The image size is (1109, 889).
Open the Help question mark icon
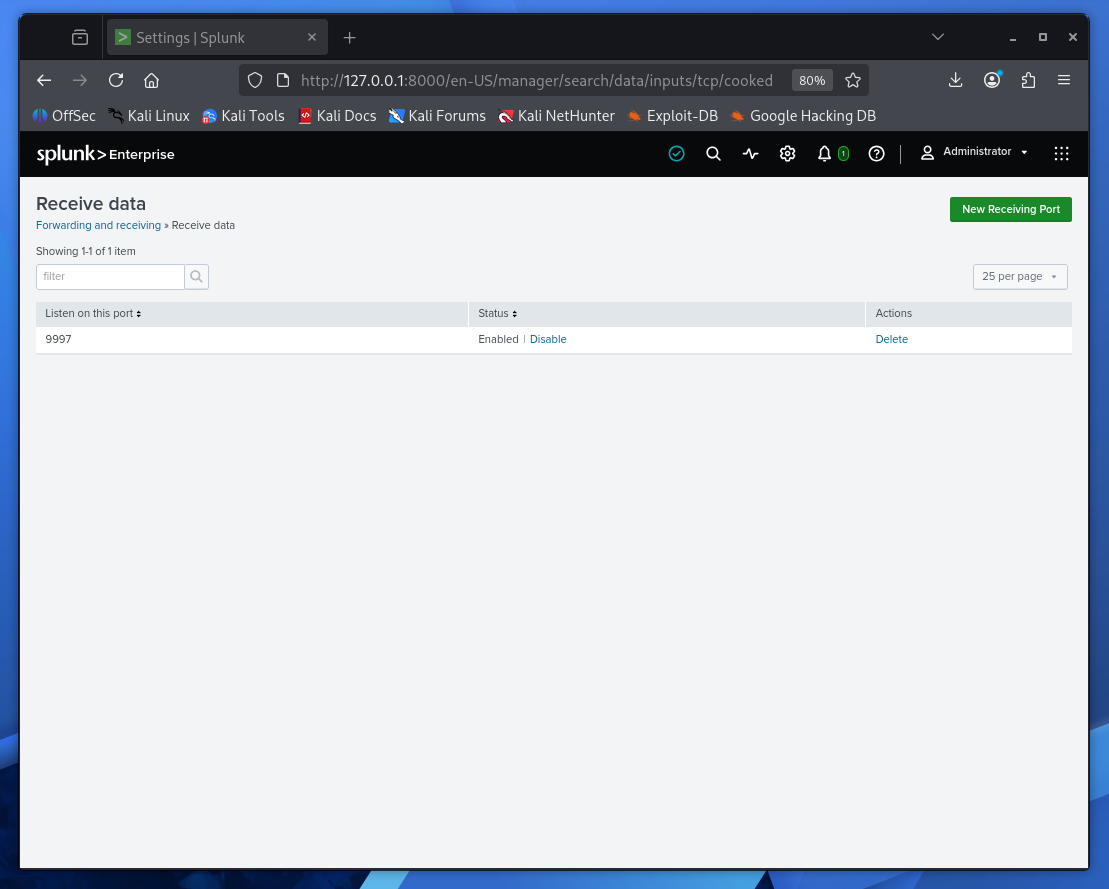tap(876, 153)
